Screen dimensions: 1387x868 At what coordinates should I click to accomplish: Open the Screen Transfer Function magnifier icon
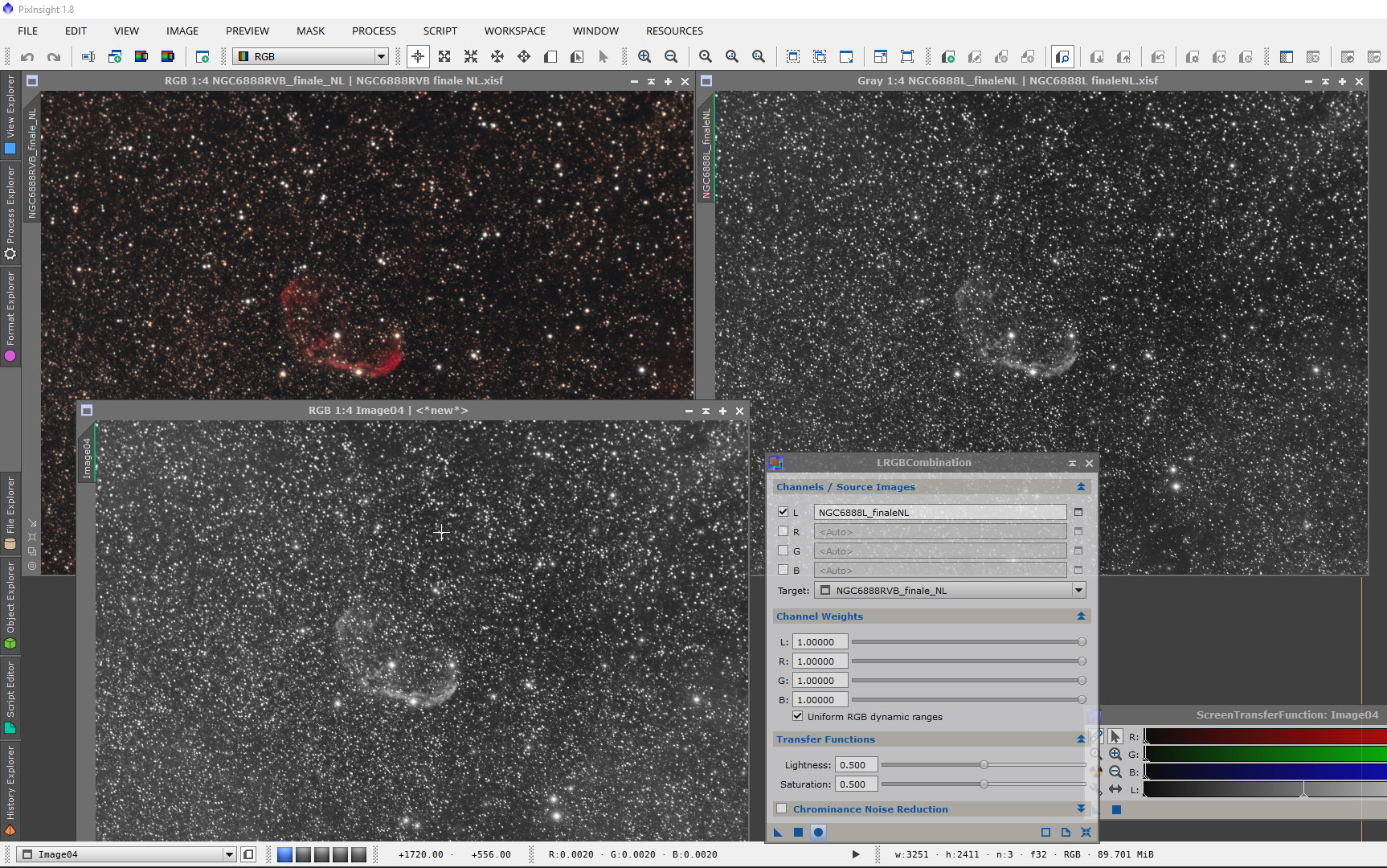(x=1062, y=56)
